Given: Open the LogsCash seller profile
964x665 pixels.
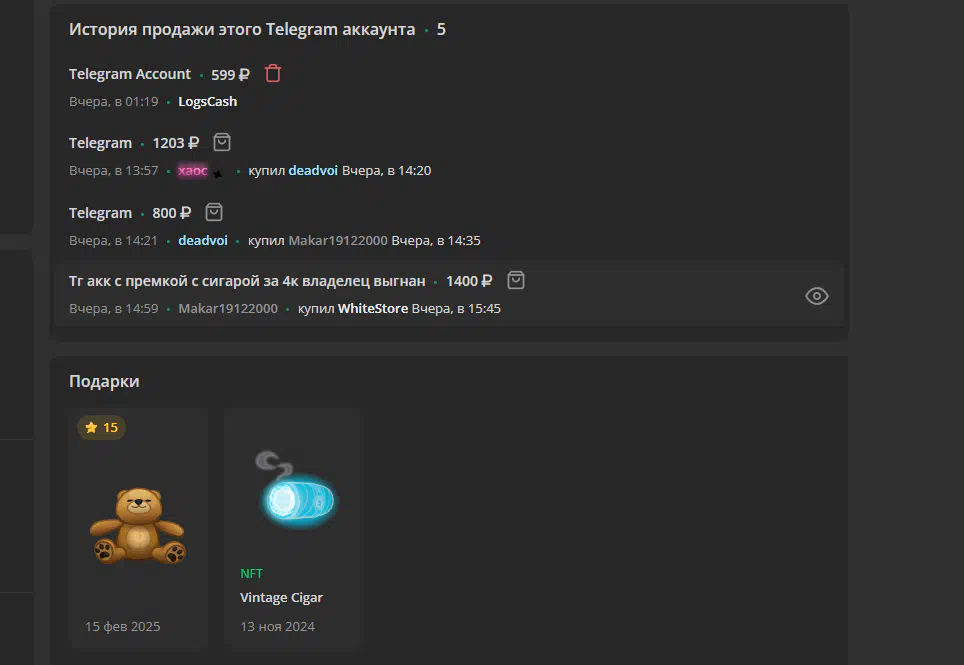Looking at the screenshot, I should click(207, 101).
